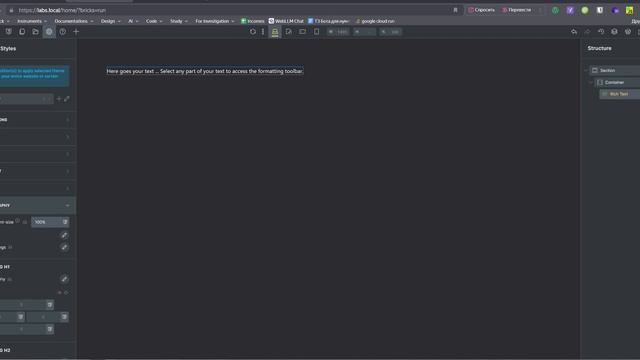Click the font-size 100% input field

coord(46,222)
